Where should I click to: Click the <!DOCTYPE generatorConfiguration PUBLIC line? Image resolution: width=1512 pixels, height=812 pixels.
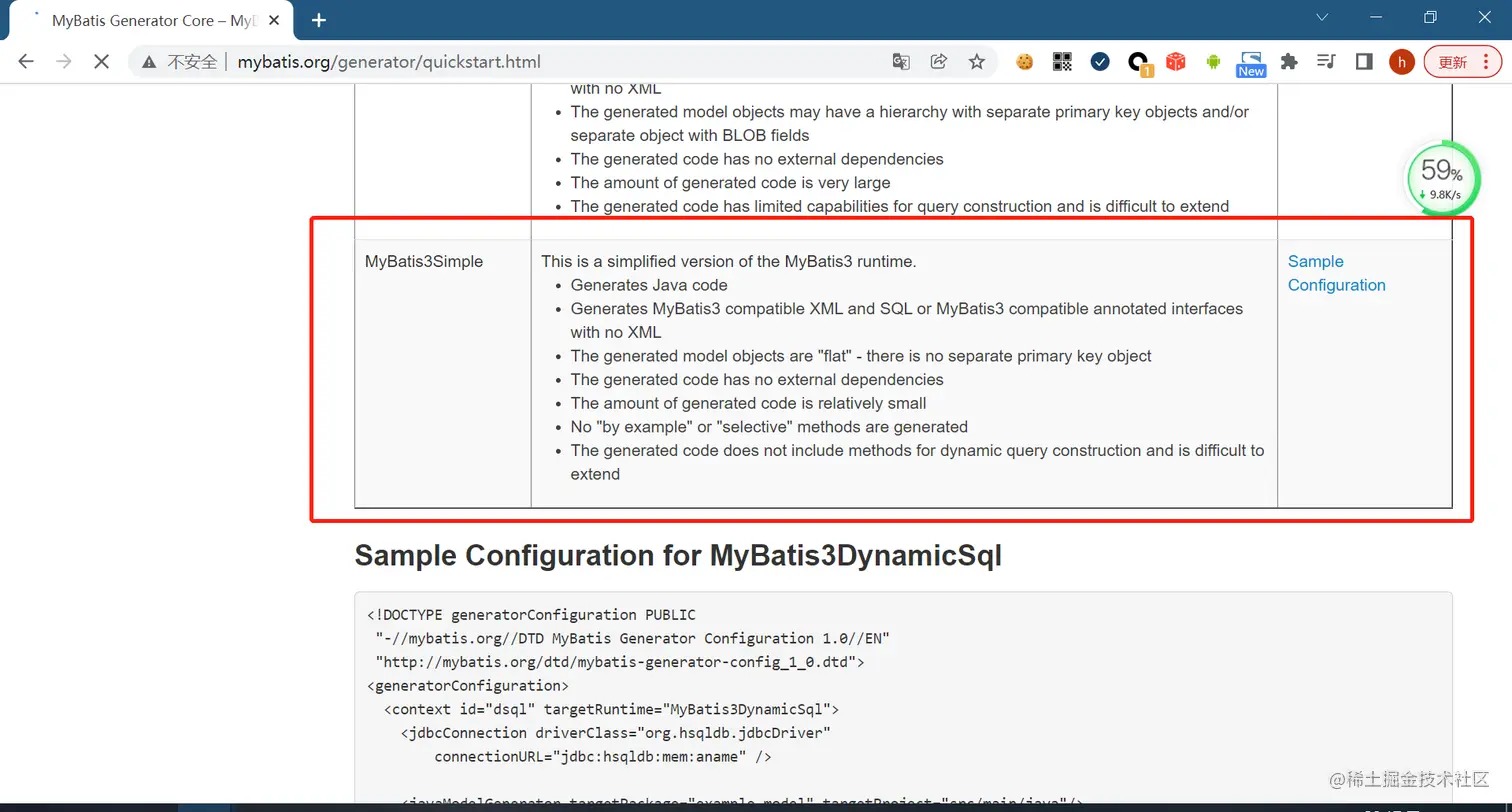[531, 614]
